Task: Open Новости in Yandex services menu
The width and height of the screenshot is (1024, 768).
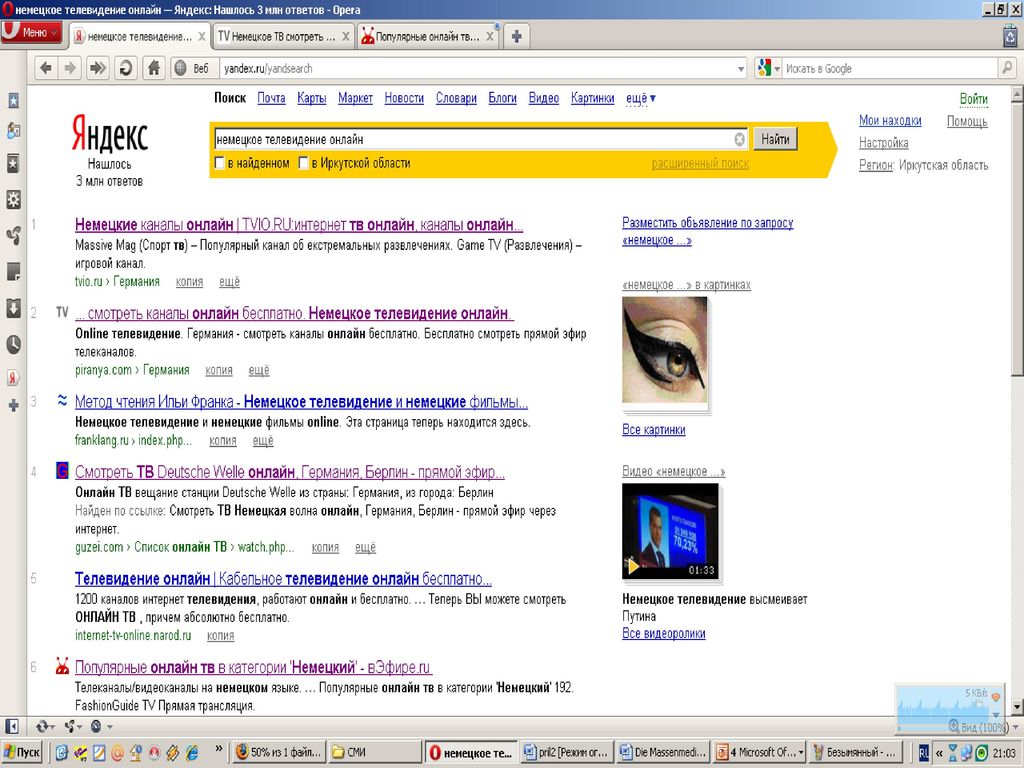Action: point(404,98)
